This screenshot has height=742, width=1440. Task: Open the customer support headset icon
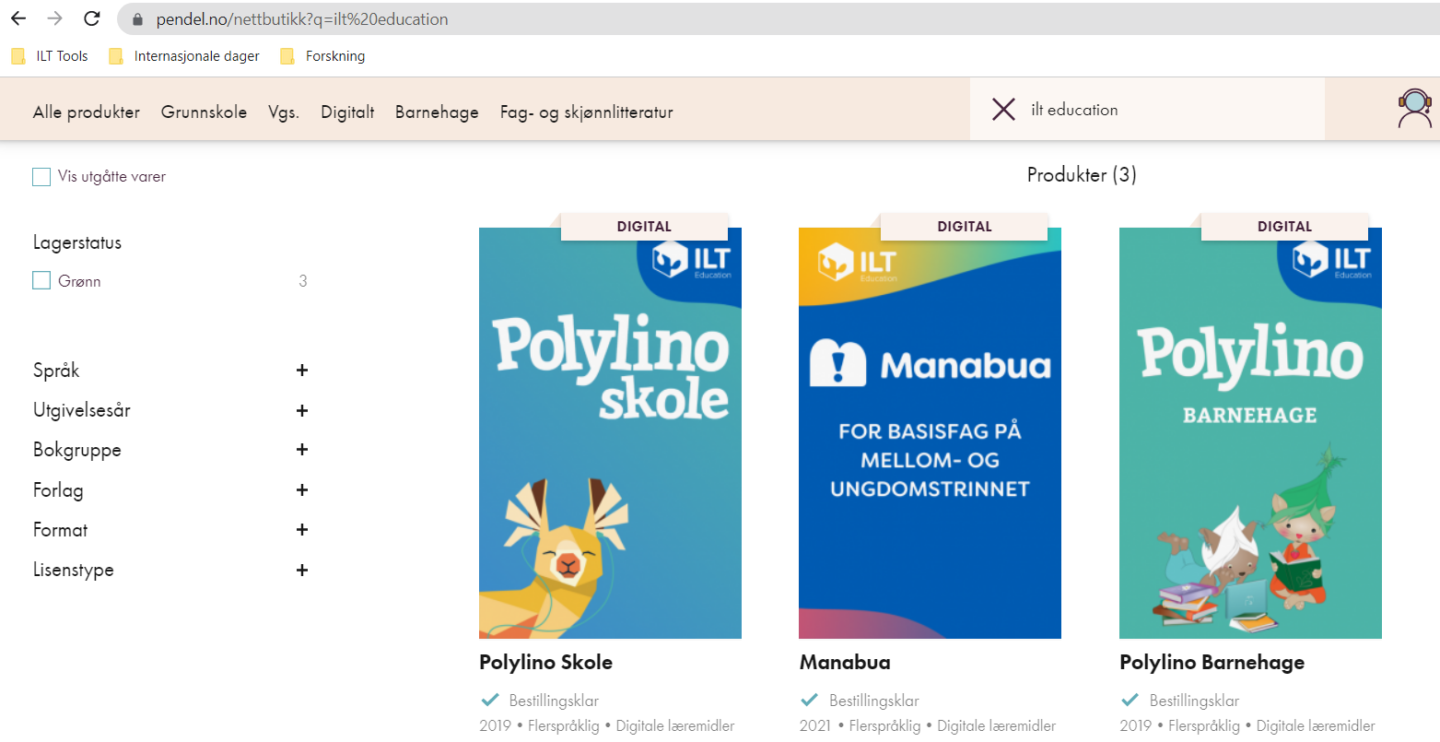point(1414,109)
